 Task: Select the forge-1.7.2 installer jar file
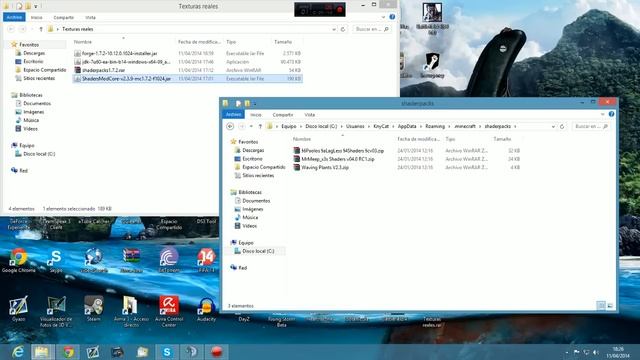[x=120, y=53]
